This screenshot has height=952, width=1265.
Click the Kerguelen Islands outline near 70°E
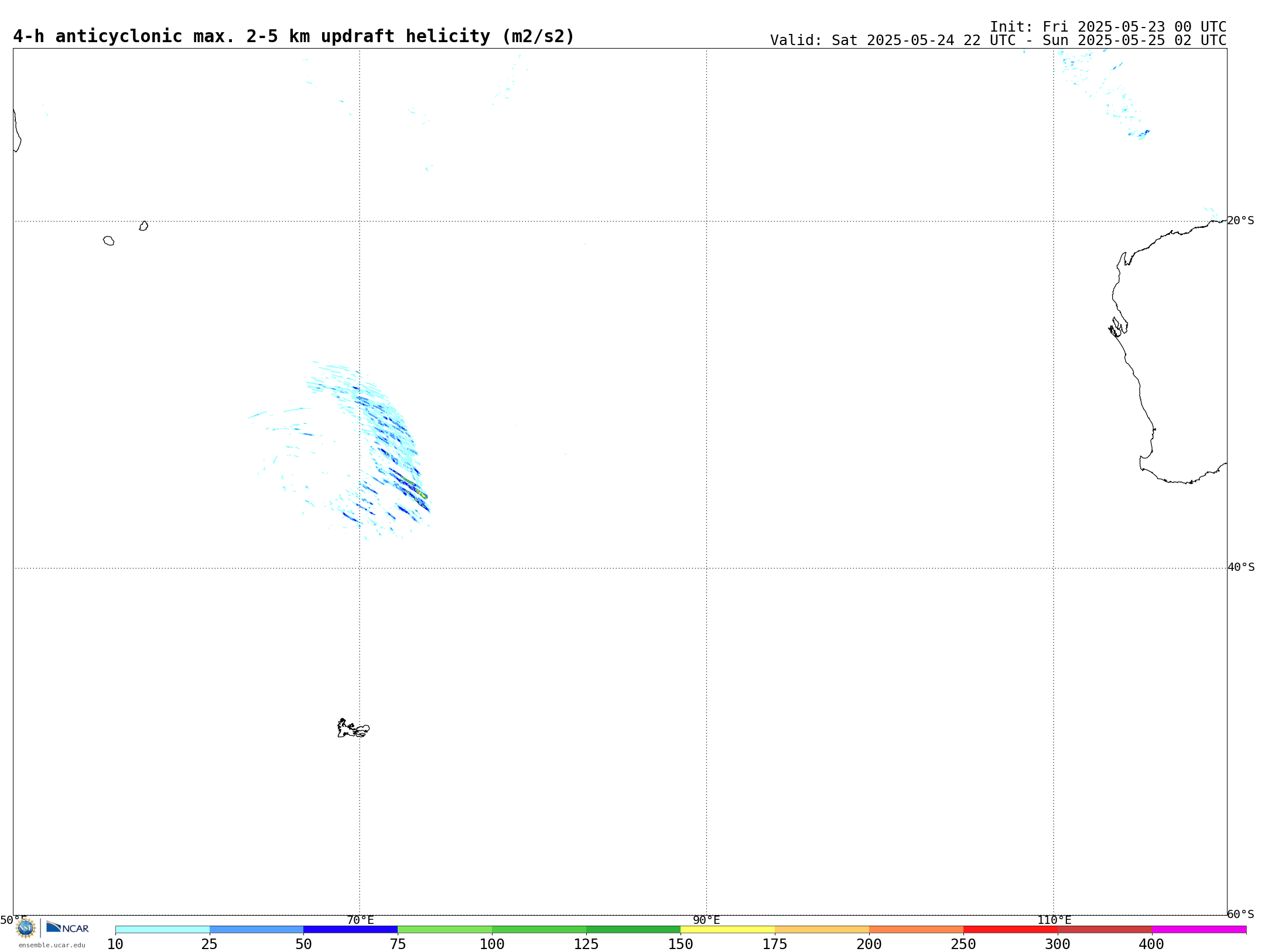tap(353, 728)
